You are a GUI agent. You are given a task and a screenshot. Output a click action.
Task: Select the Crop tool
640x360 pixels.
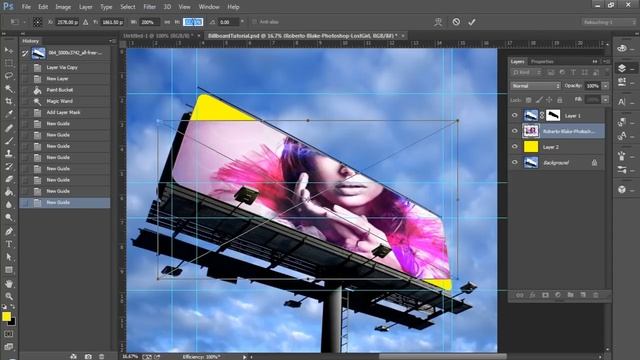[x=9, y=101]
